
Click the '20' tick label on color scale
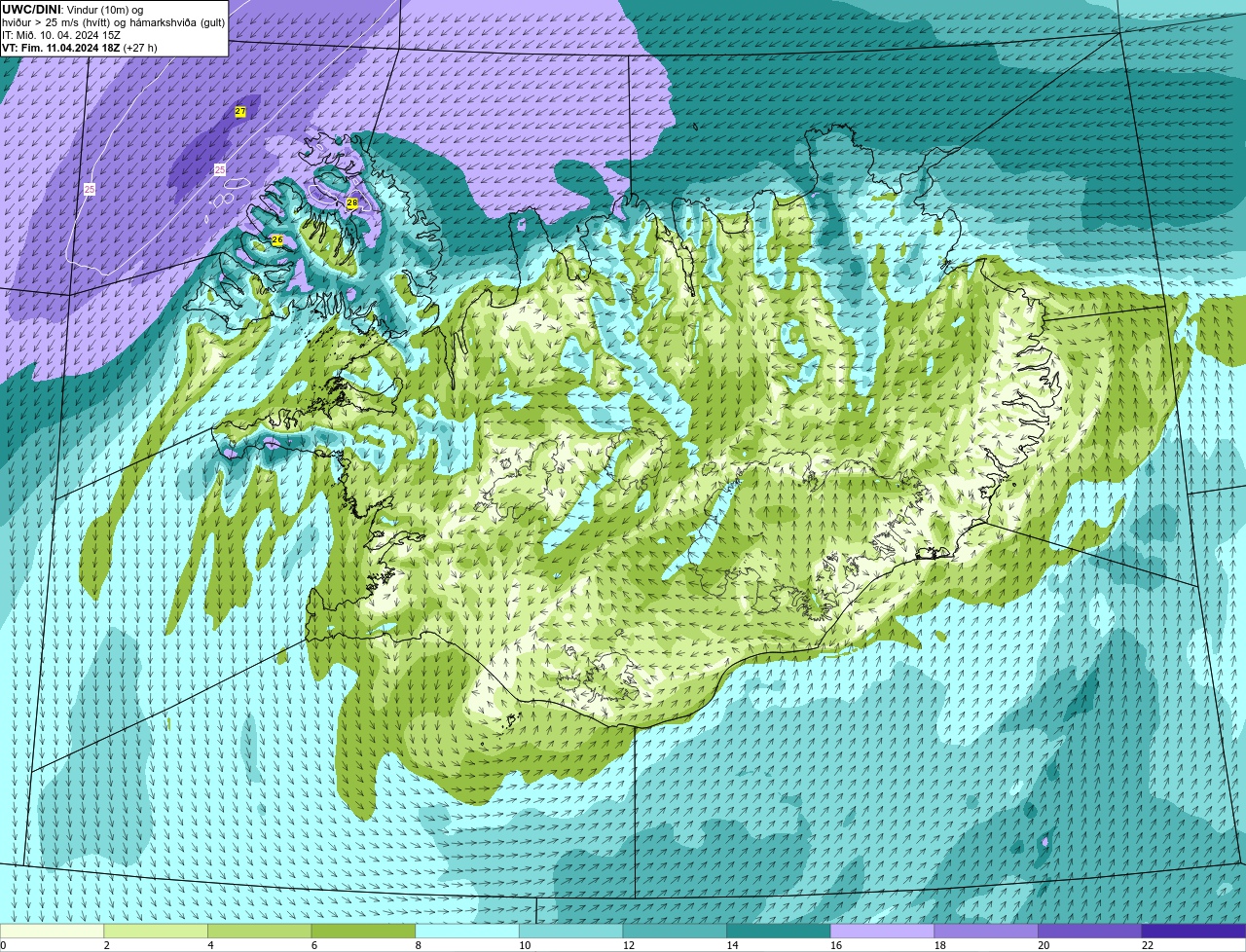click(1044, 945)
